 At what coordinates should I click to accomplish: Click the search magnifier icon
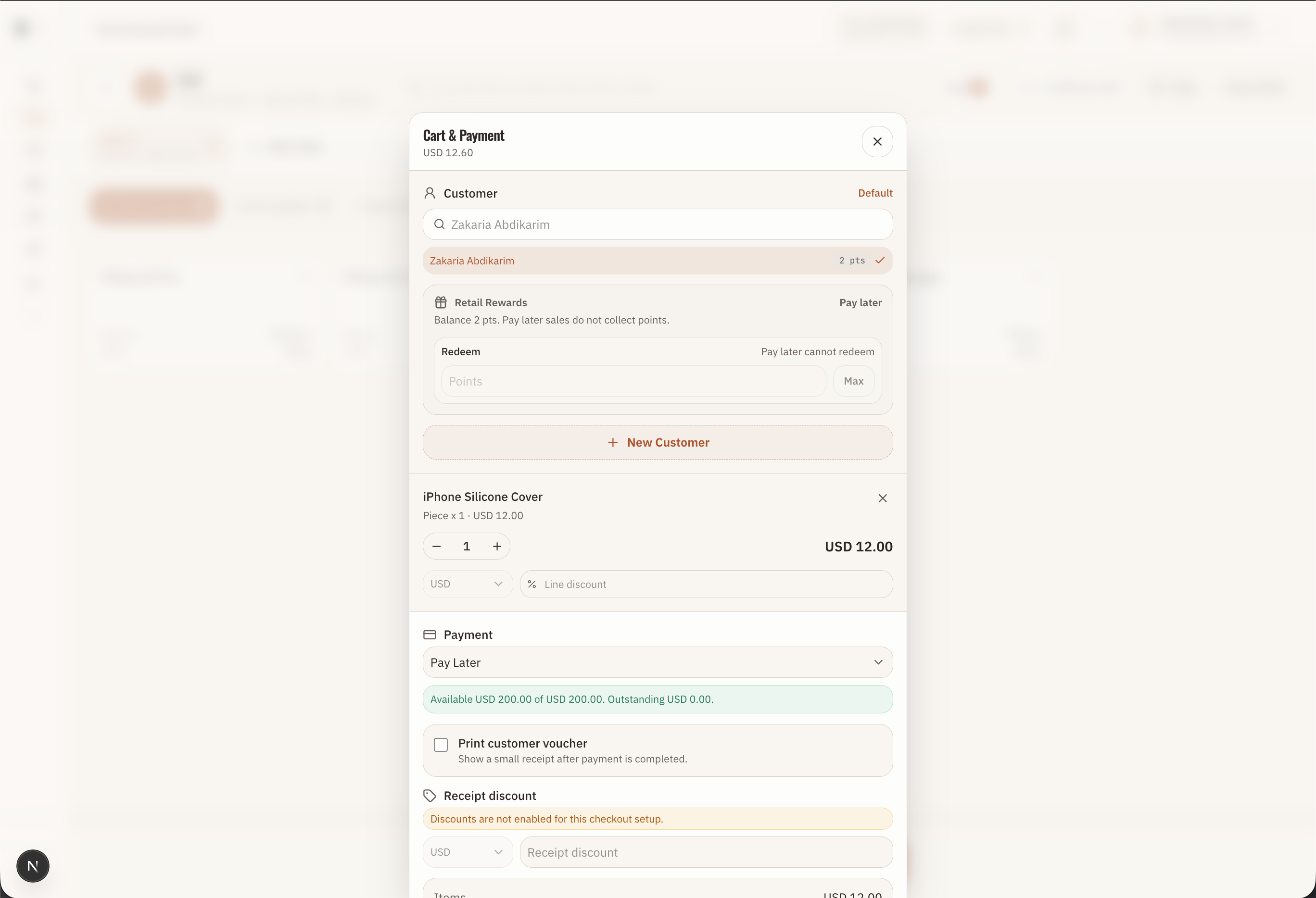click(x=440, y=224)
